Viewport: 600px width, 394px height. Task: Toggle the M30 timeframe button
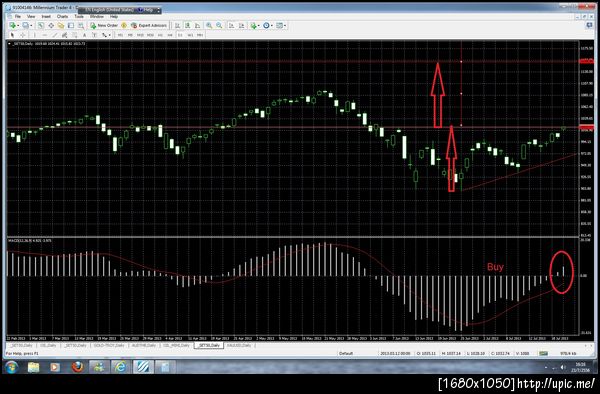click(150, 35)
